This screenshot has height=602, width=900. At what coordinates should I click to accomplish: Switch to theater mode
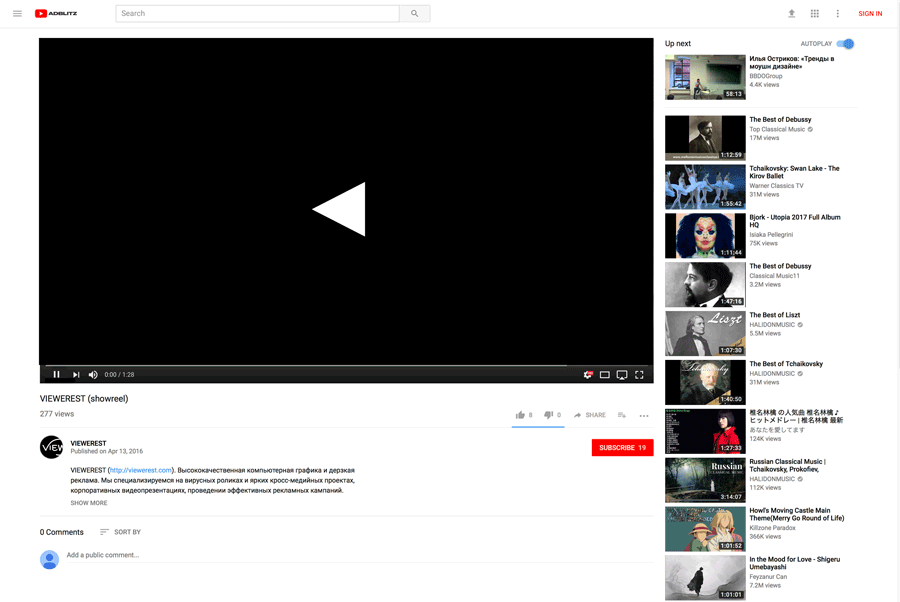pyautogui.click(x=605, y=375)
